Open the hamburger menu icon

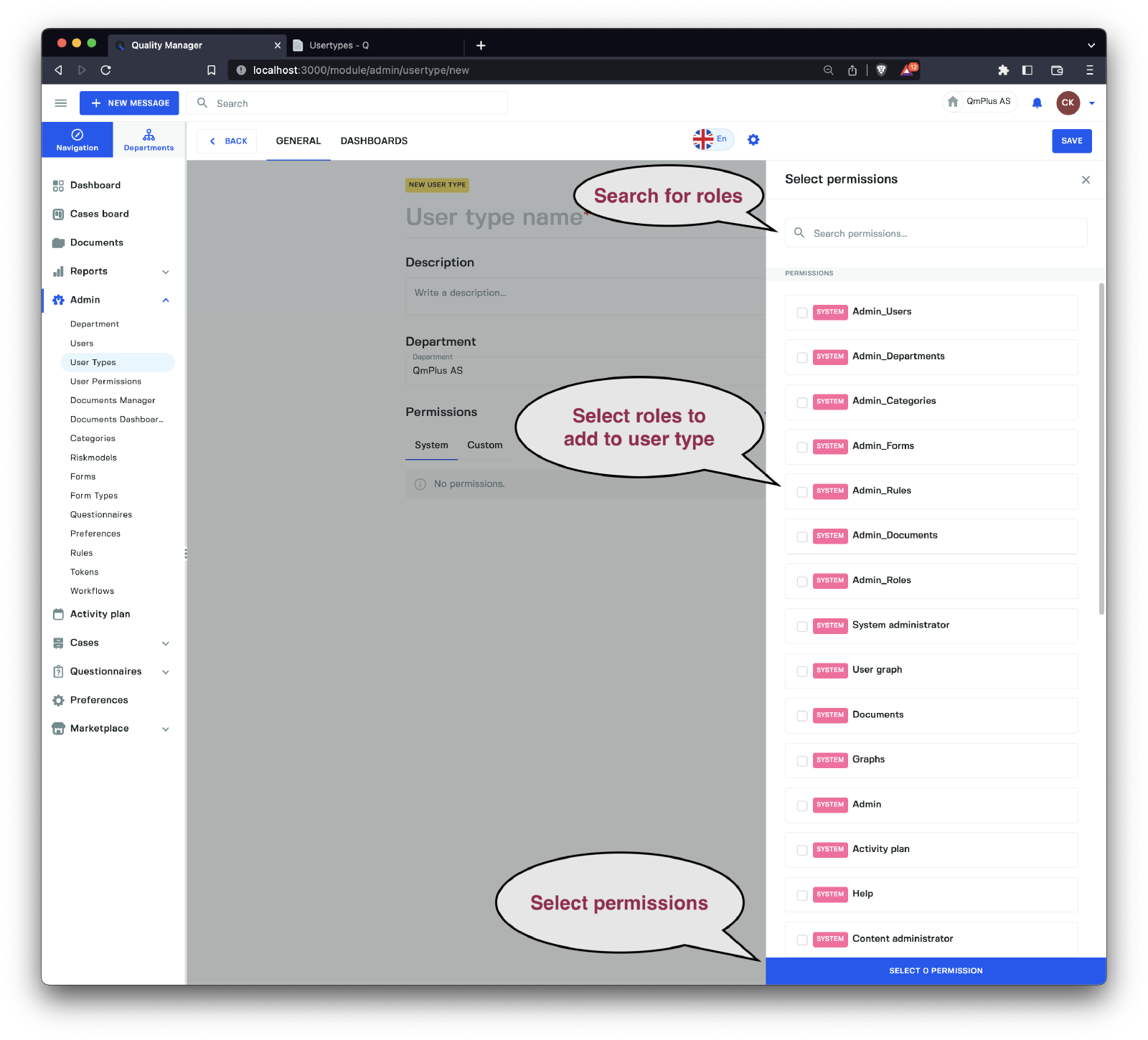(61, 103)
